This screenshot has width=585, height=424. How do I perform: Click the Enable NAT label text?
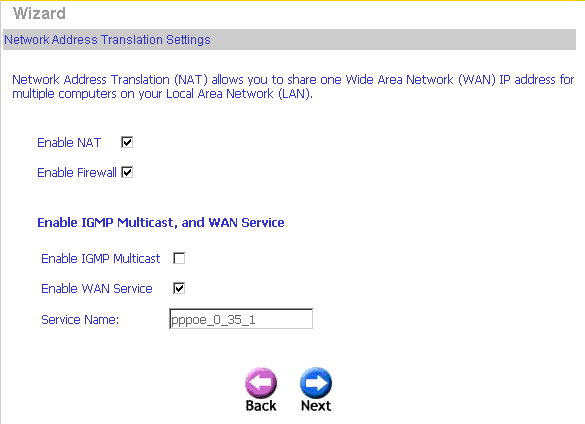[x=69, y=143]
